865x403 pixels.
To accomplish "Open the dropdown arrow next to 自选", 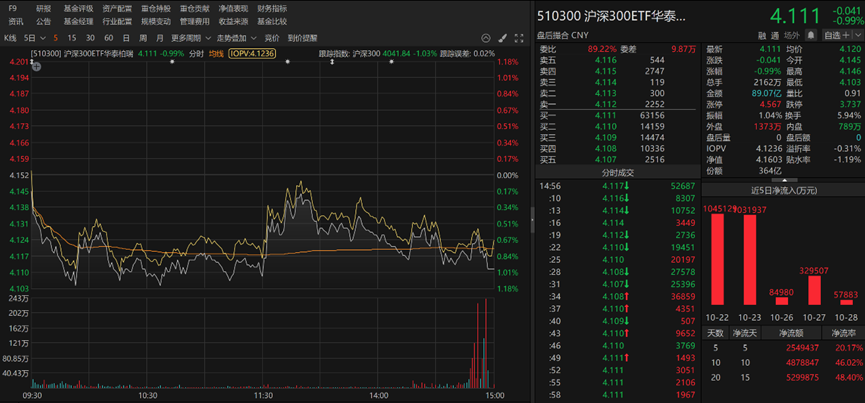I will point(856,35).
